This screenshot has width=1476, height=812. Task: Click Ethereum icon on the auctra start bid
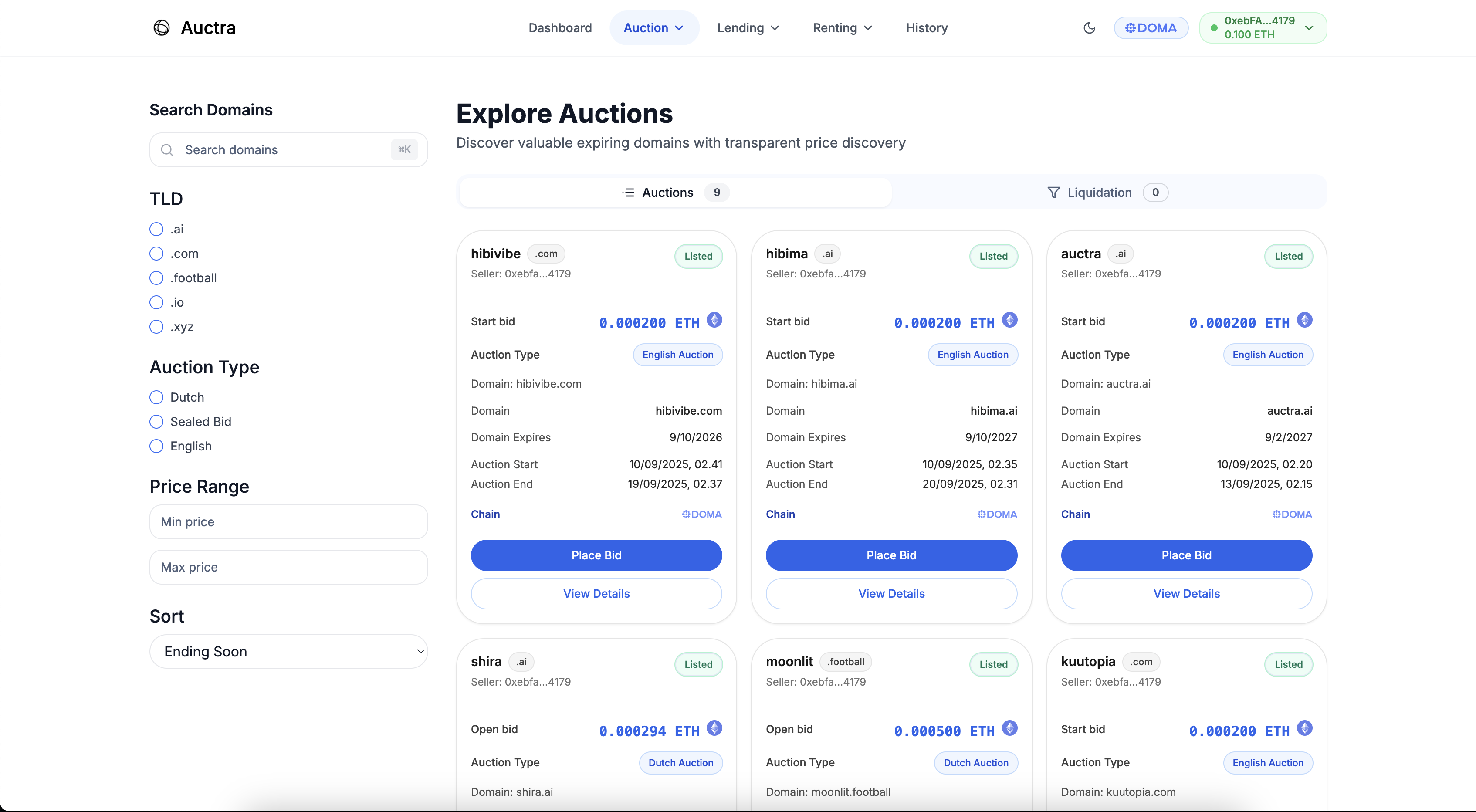1305,320
